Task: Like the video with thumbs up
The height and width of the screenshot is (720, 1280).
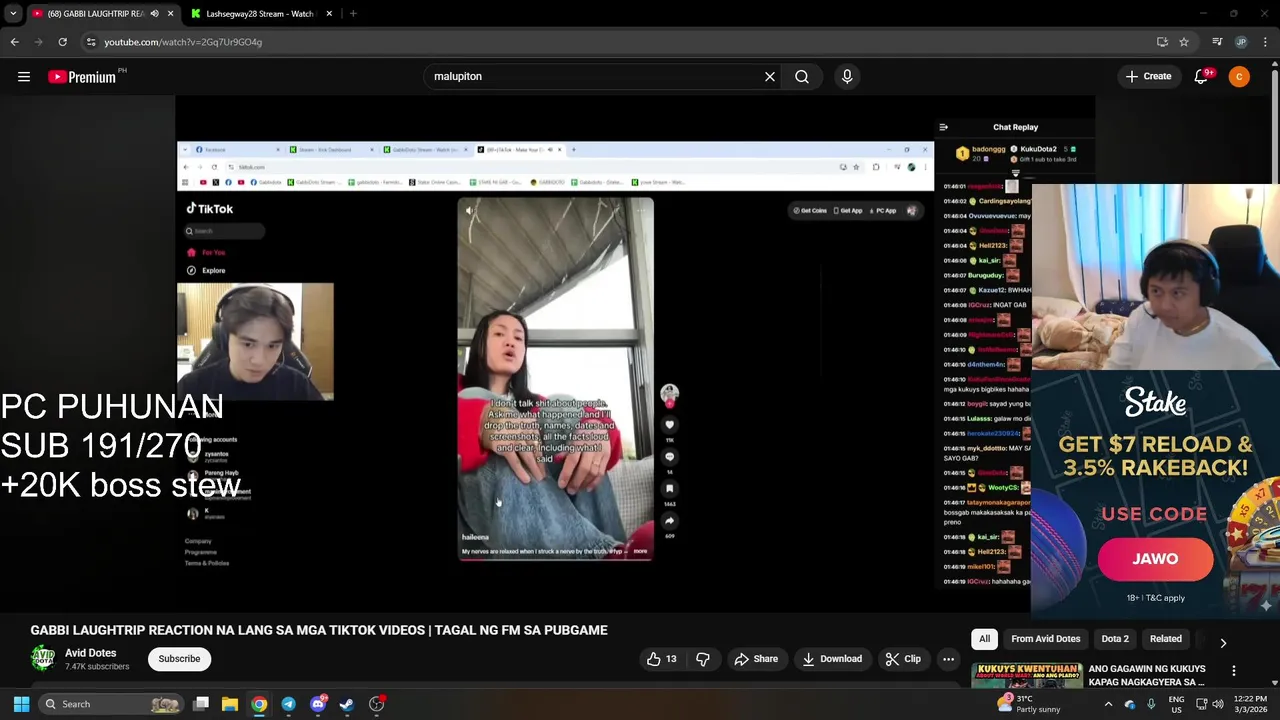Action: (x=662, y=659)
